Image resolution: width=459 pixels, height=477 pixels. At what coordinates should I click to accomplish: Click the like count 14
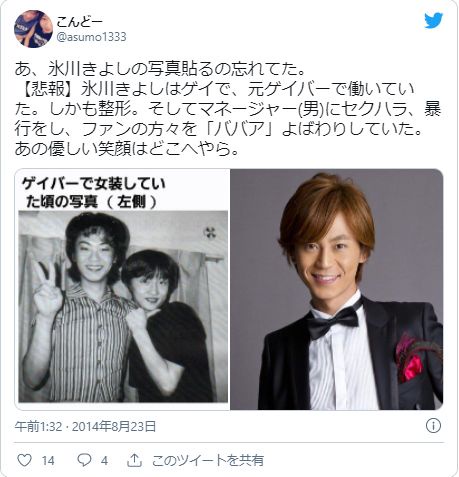click(x=48, y=461)
